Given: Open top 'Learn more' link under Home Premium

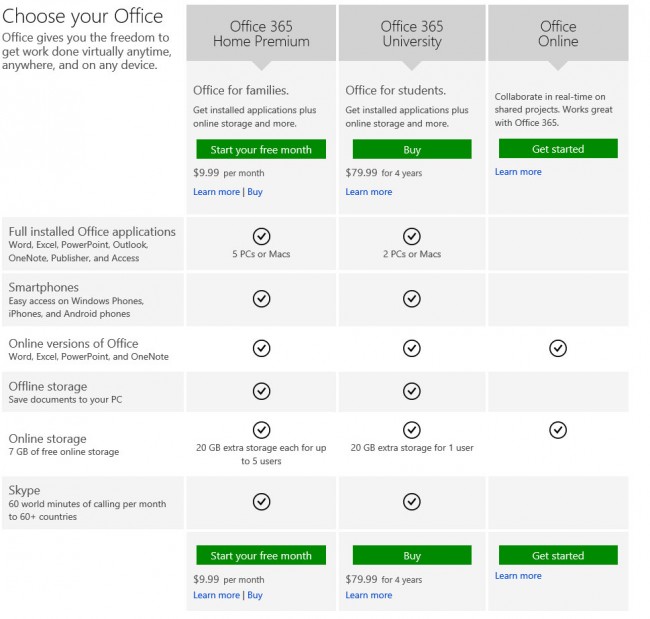Looking at the screenshot, I should (216, 192).
